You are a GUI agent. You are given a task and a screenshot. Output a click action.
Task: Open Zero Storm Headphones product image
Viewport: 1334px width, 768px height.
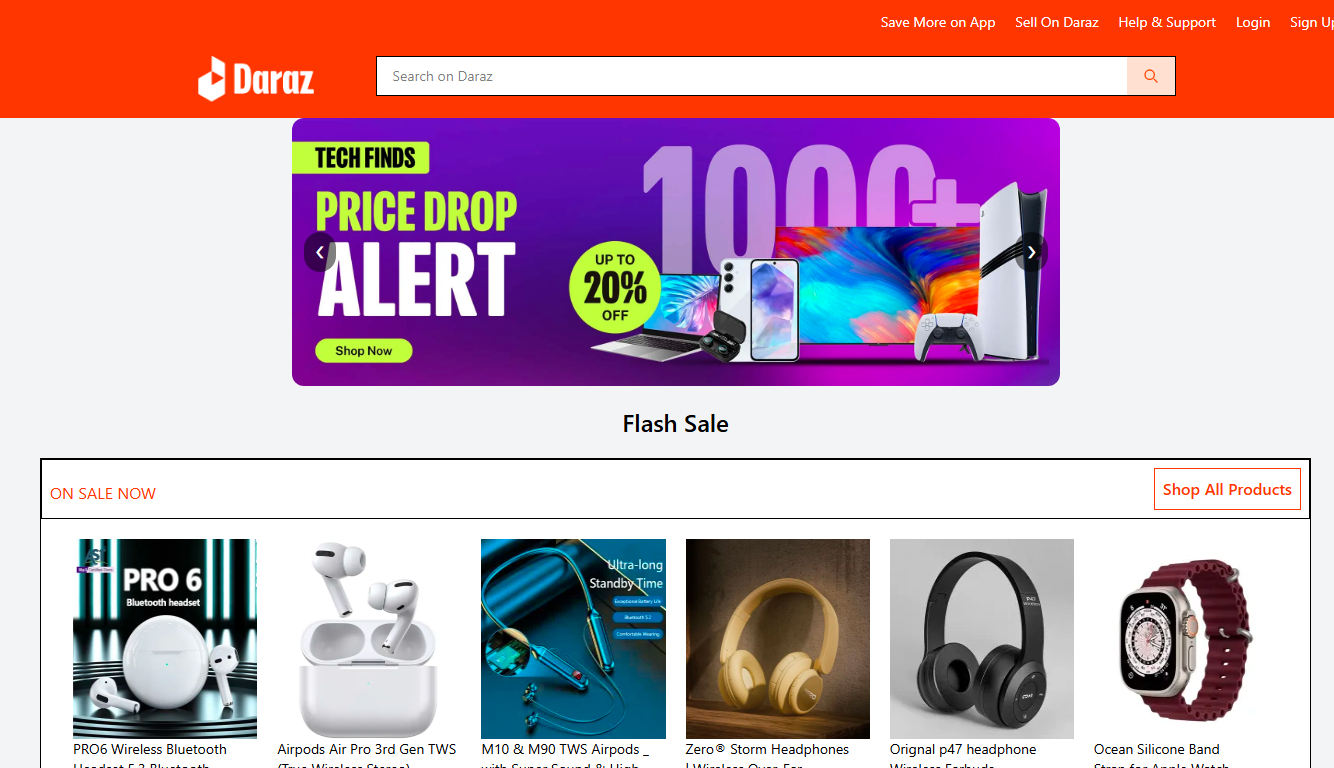[778, 639]
